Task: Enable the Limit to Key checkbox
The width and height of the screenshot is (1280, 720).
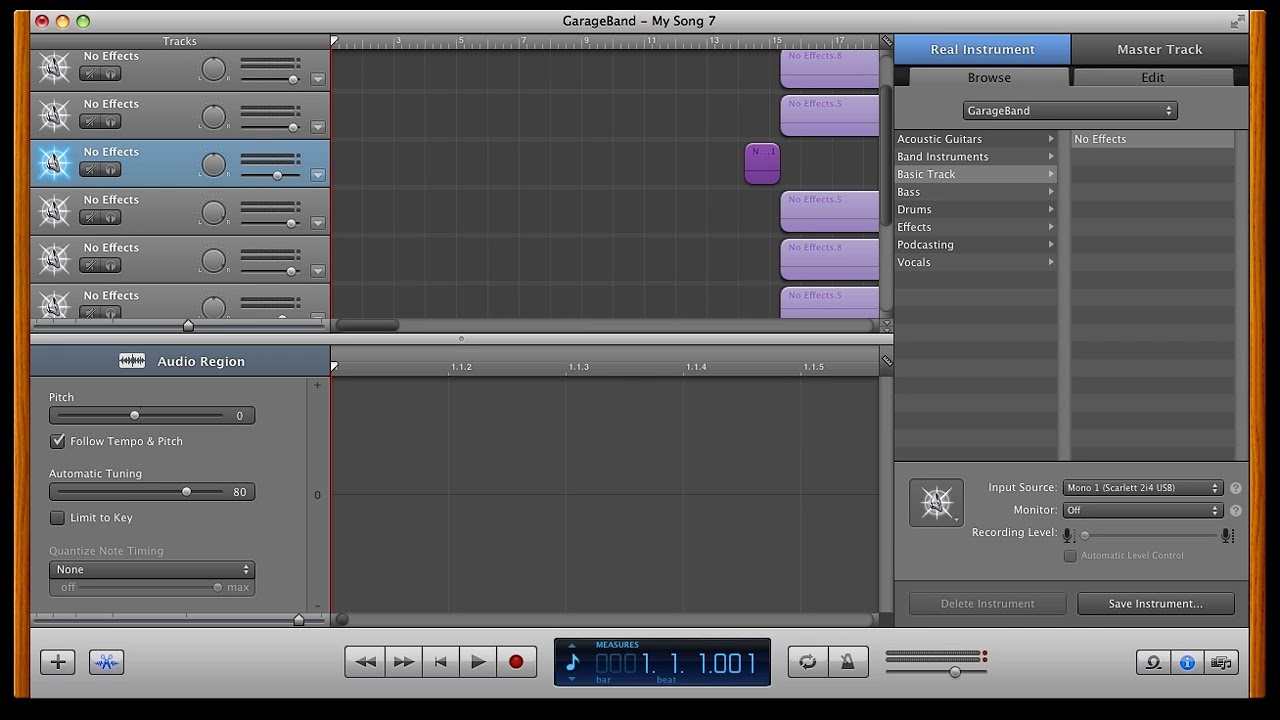Action: [x=58, y=518]
